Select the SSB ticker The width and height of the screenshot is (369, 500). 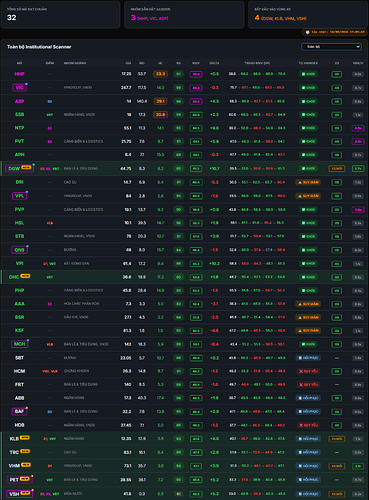(x=19, y=115)
